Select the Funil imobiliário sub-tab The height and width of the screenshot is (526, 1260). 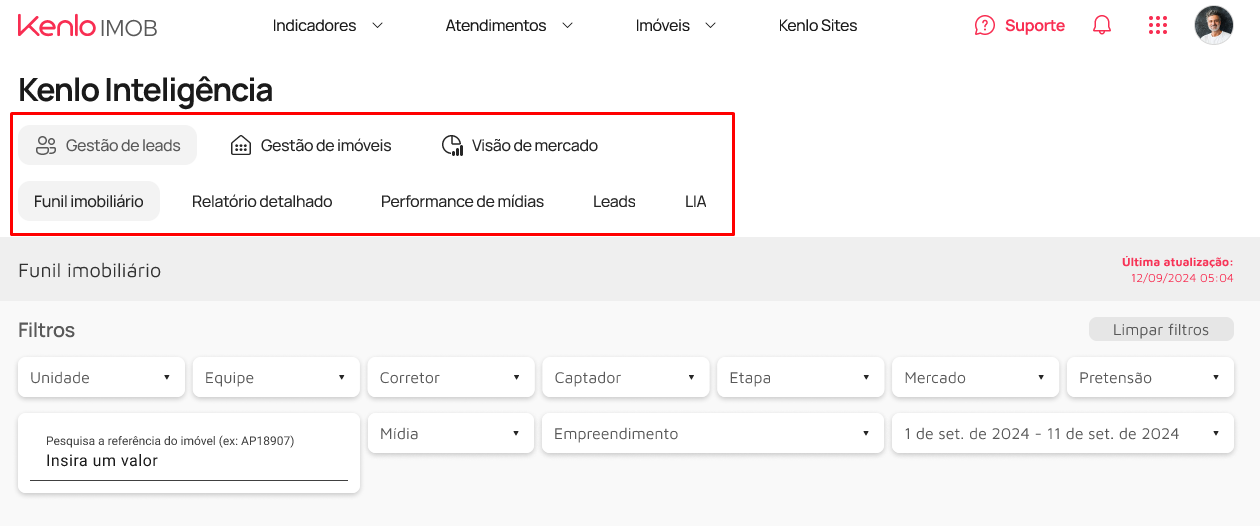(89, 201)
